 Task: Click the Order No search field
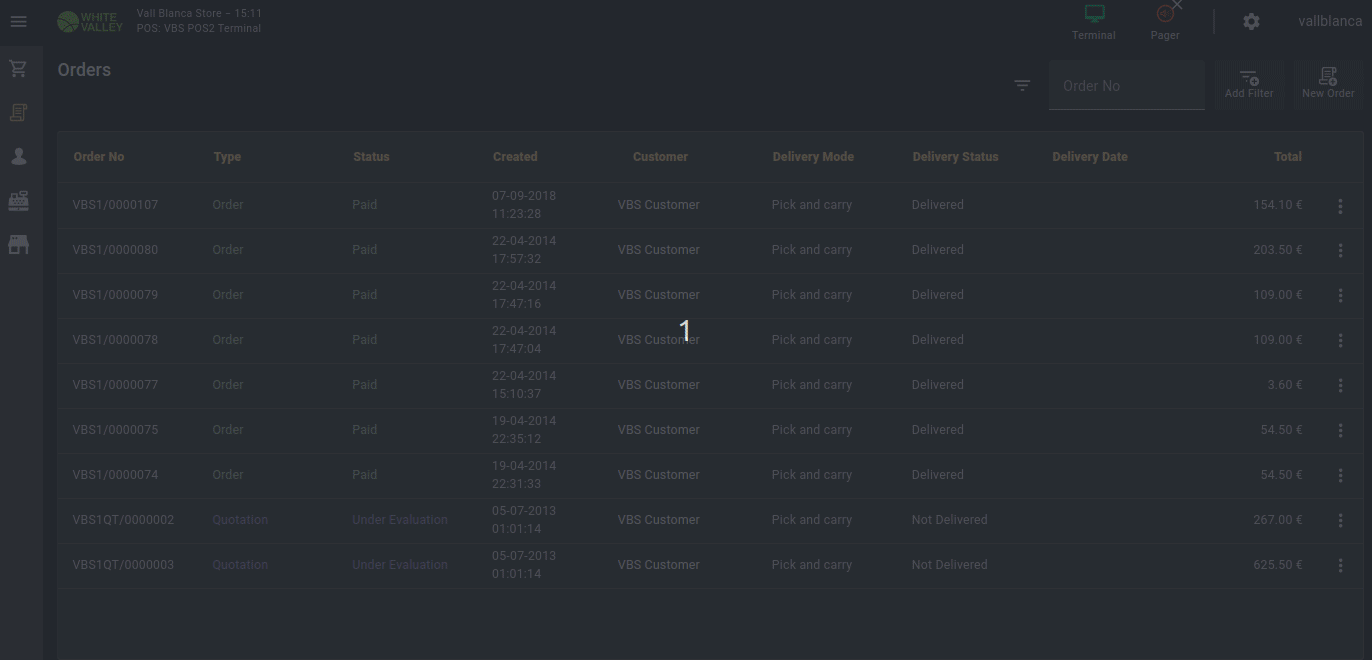[1127, 86]
